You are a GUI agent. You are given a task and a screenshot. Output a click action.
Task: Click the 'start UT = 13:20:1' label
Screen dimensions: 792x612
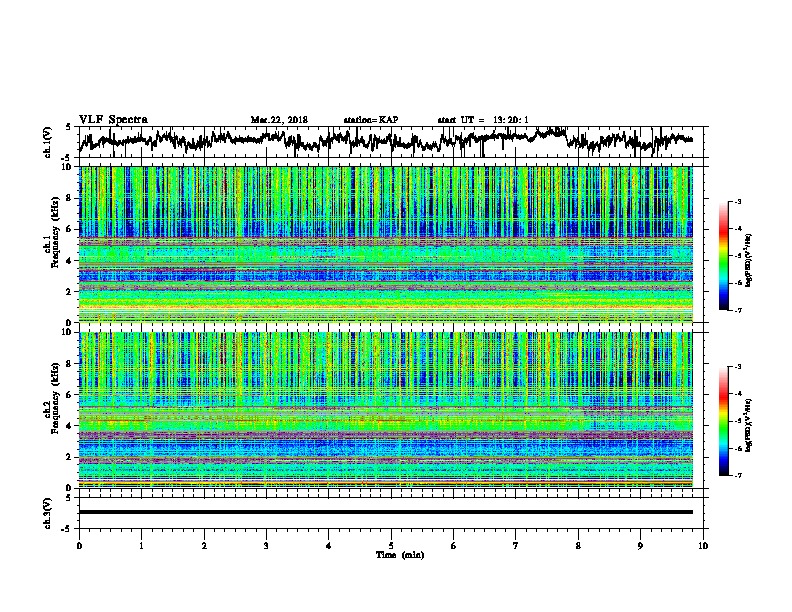coord(483,120)
